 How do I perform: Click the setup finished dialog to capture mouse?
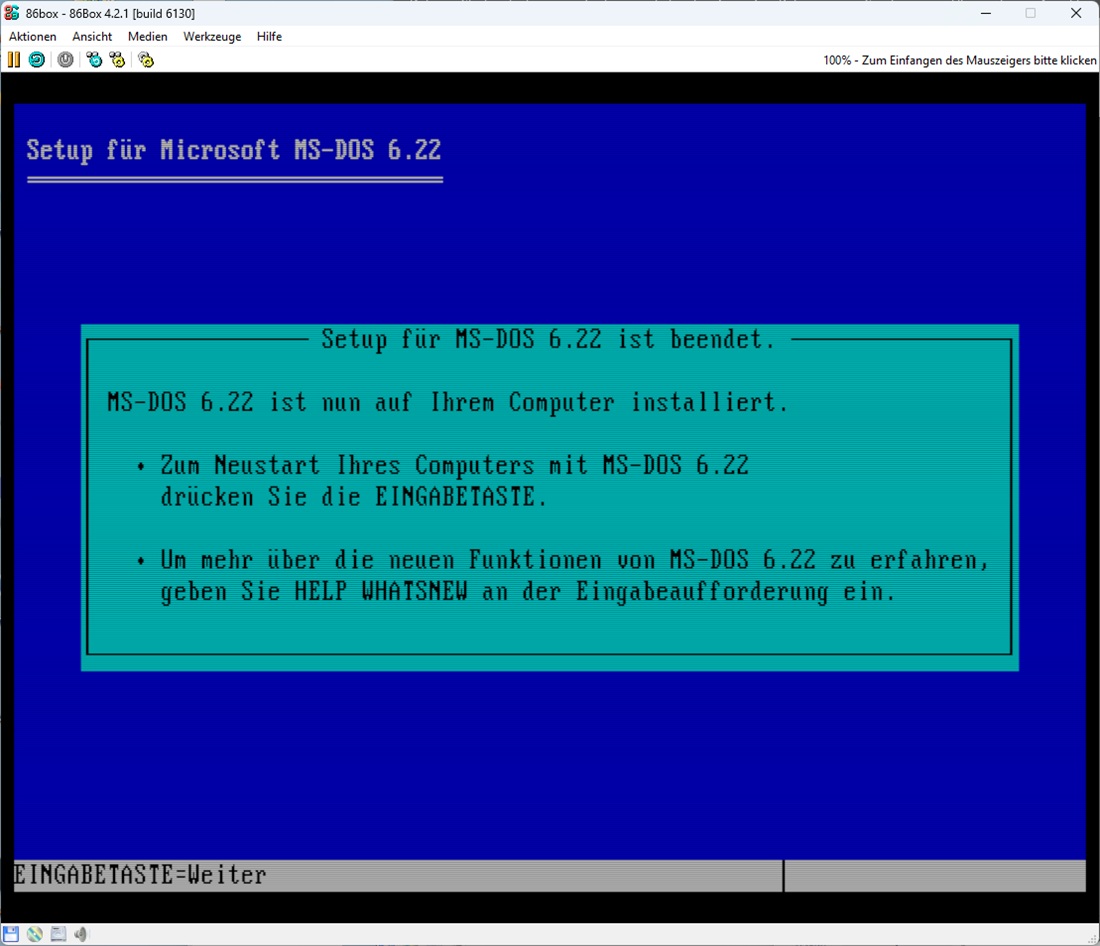click(549, 497)
